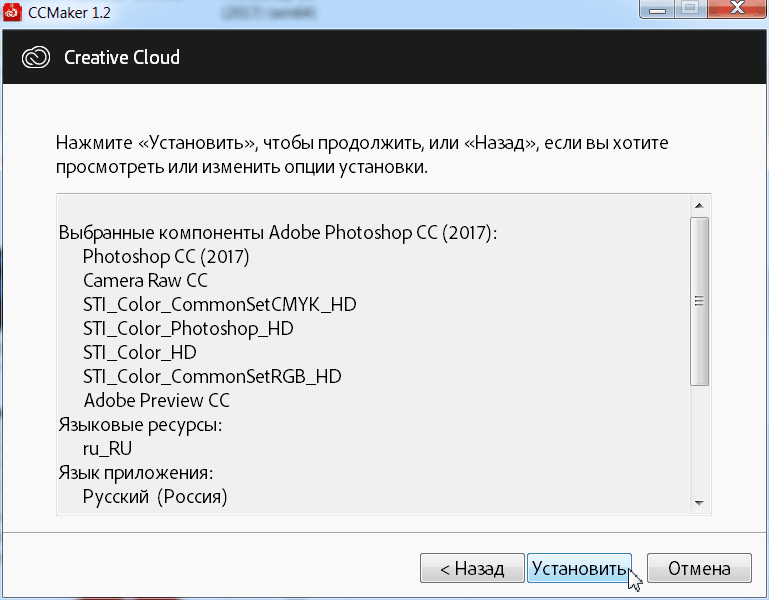Viewport: 769px width, 600px height.
Task: Select the 'Photoshop CC (2017)' line
Action: tap(166, 257)
